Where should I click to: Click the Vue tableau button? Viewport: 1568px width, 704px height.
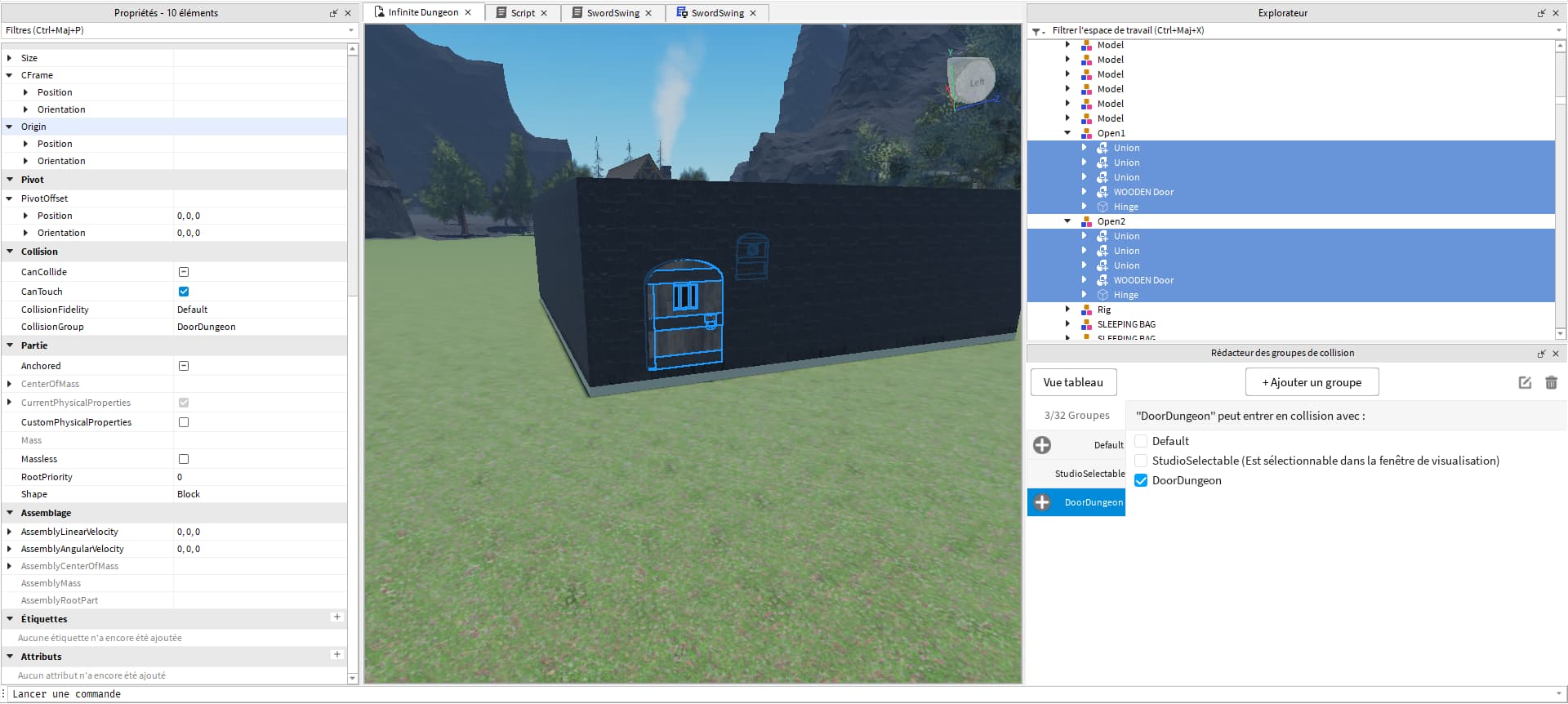click(1073, 382)
